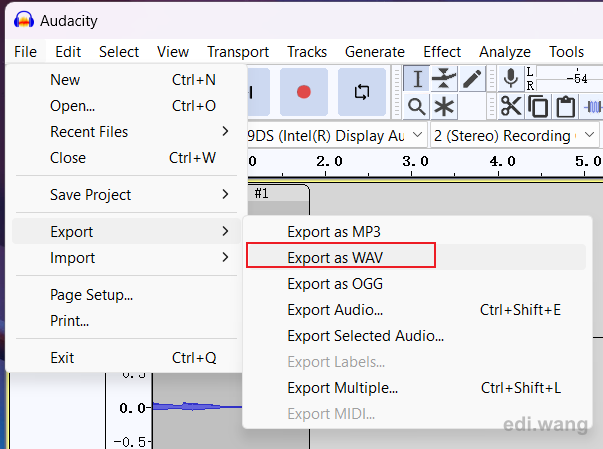Choose New from File menu

126,80
